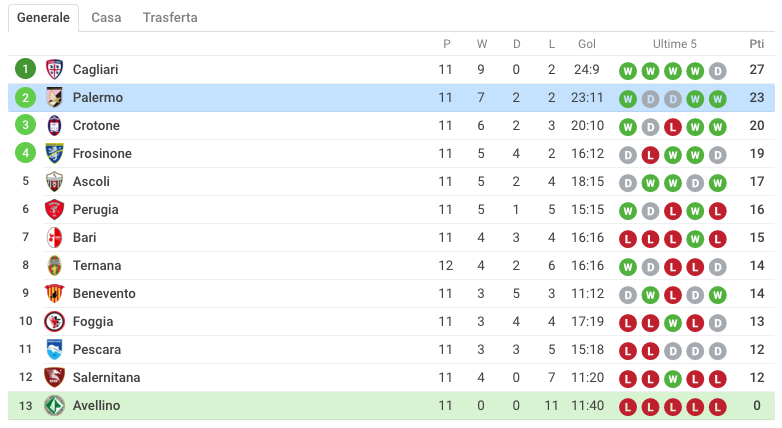Image resolution: width=782 pixels, height=428 pixels.
Task: Open the Crotone team badge
Action: [54, 125]
